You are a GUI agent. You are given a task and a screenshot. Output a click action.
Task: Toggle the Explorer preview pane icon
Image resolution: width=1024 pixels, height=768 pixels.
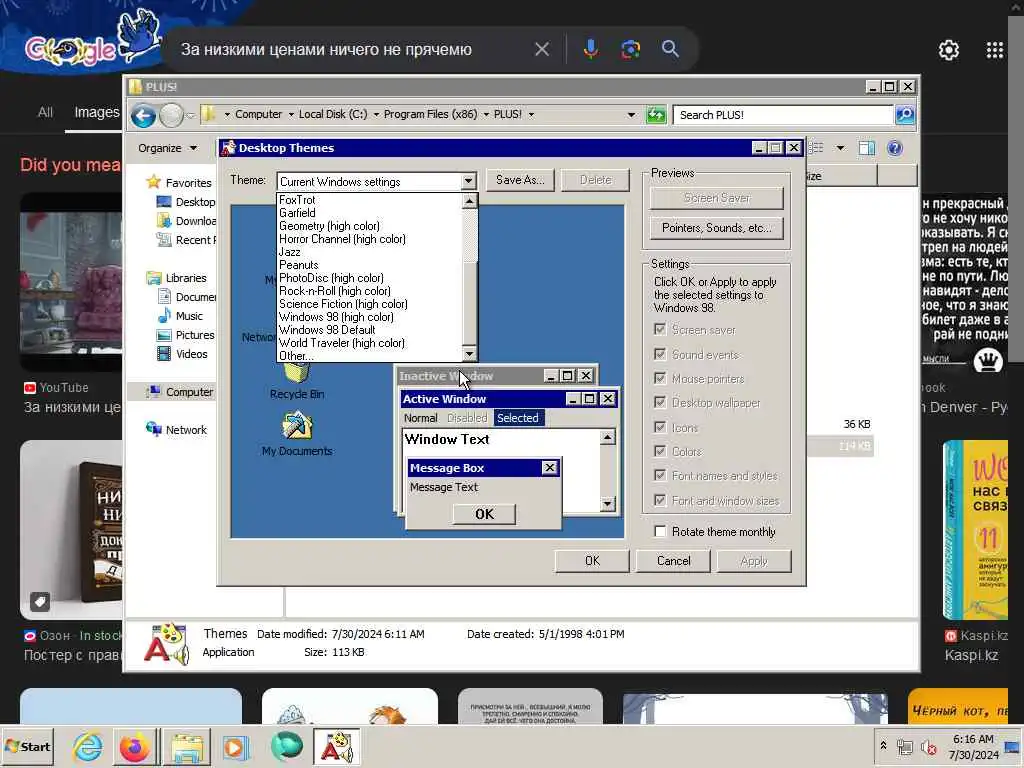867,148
